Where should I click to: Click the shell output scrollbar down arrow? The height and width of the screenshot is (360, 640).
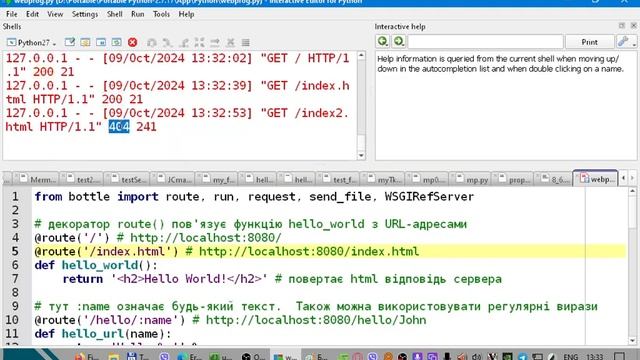pos(361,155)
